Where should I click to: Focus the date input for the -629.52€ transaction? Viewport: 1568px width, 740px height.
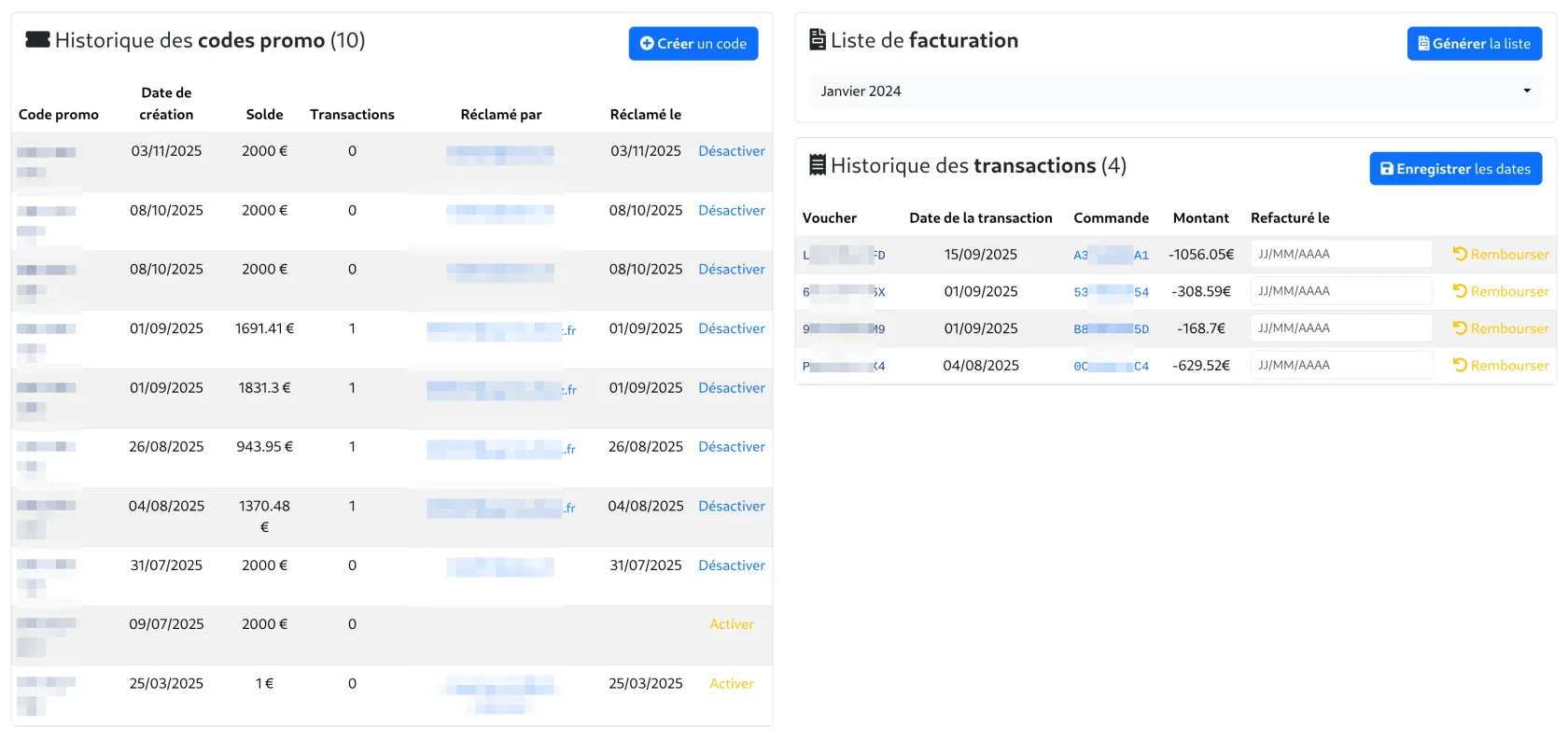pyautogui.click(x=1340, y=366)
